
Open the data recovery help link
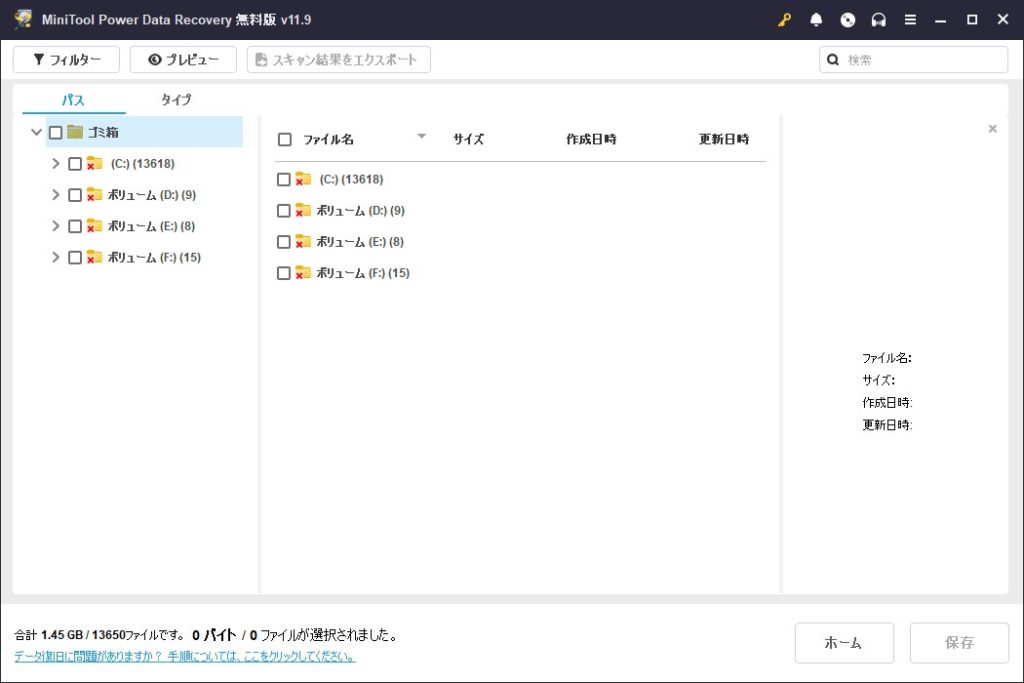(185, 657)
